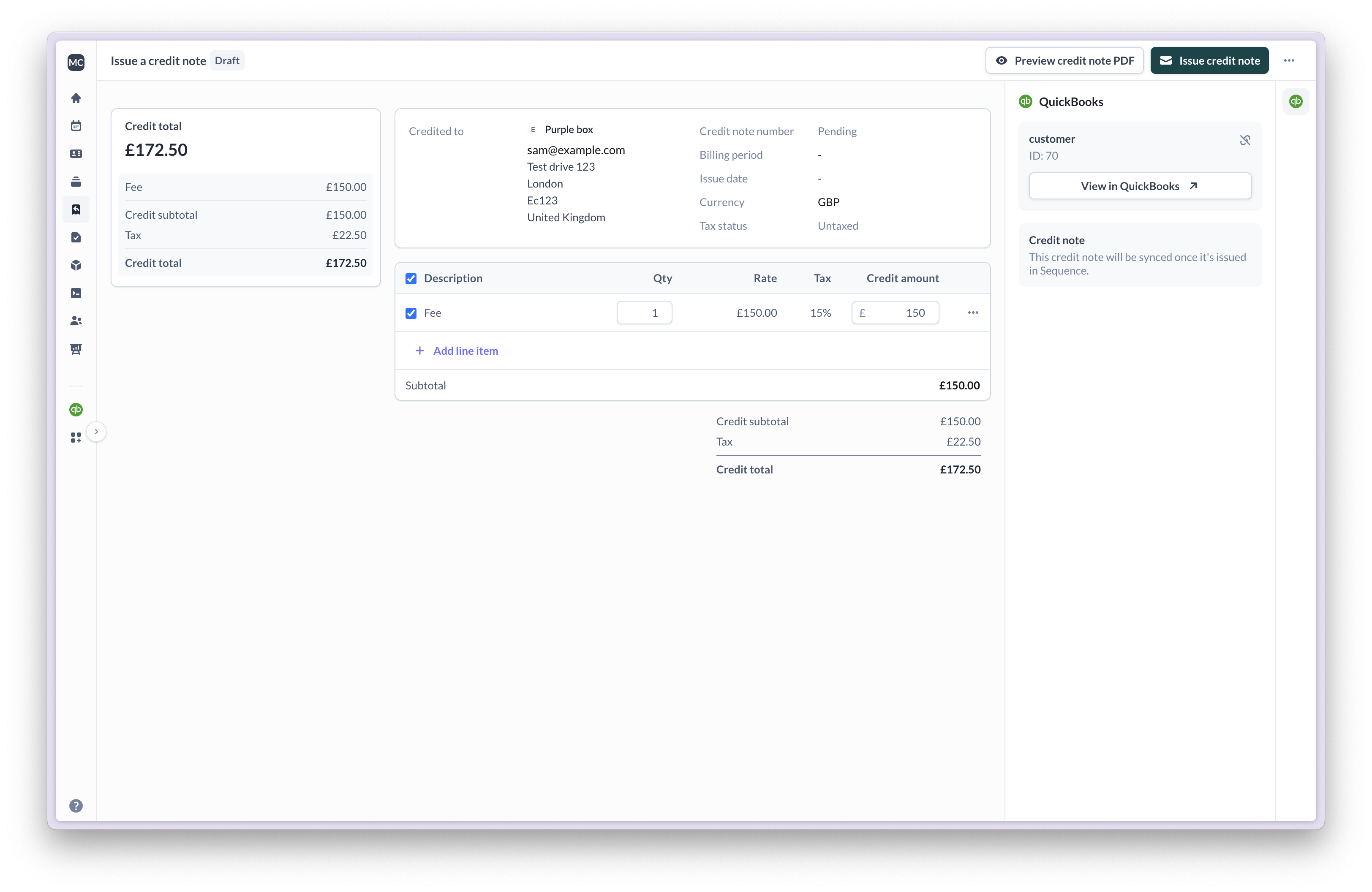Open the products cube icon in the sidebar

(76, 265)
